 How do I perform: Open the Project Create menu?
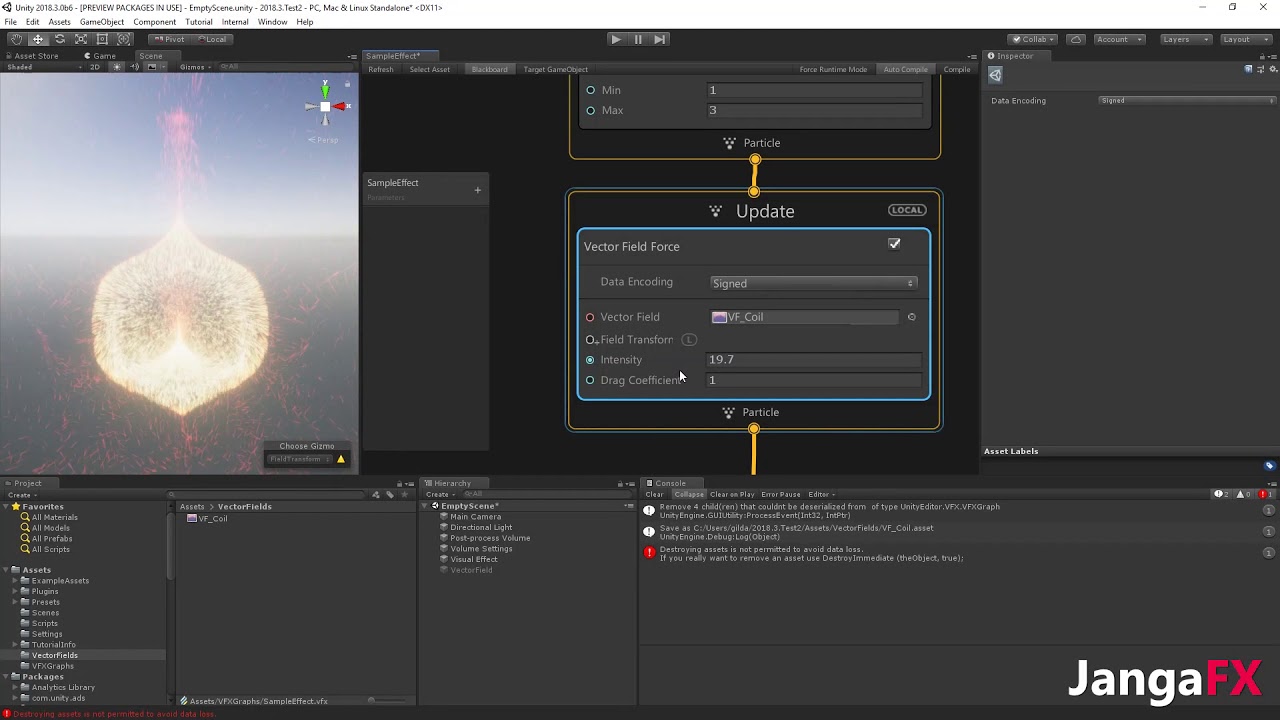[21, 494]
